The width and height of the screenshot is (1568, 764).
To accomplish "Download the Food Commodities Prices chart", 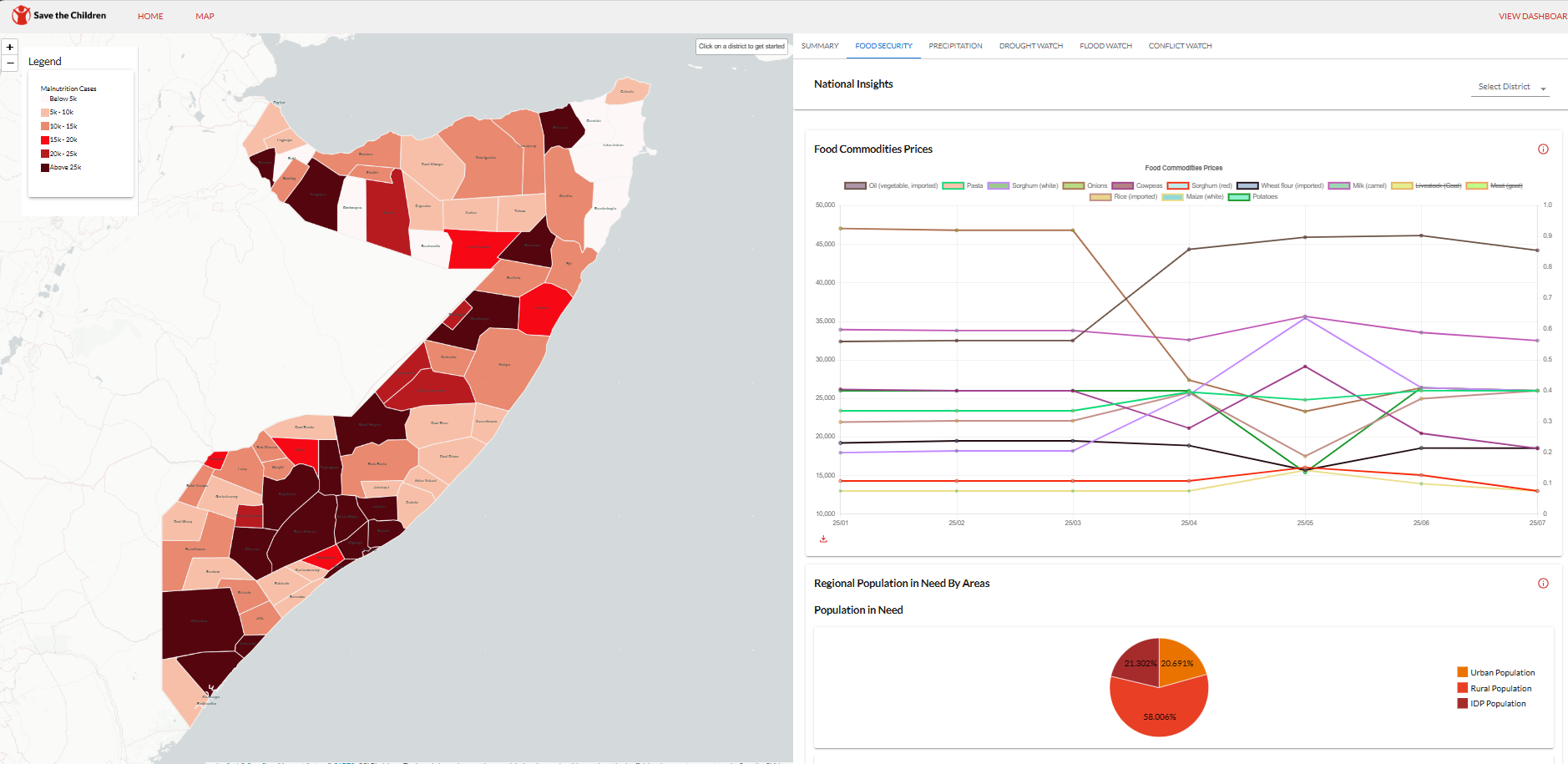I will [x=823, y=539].
